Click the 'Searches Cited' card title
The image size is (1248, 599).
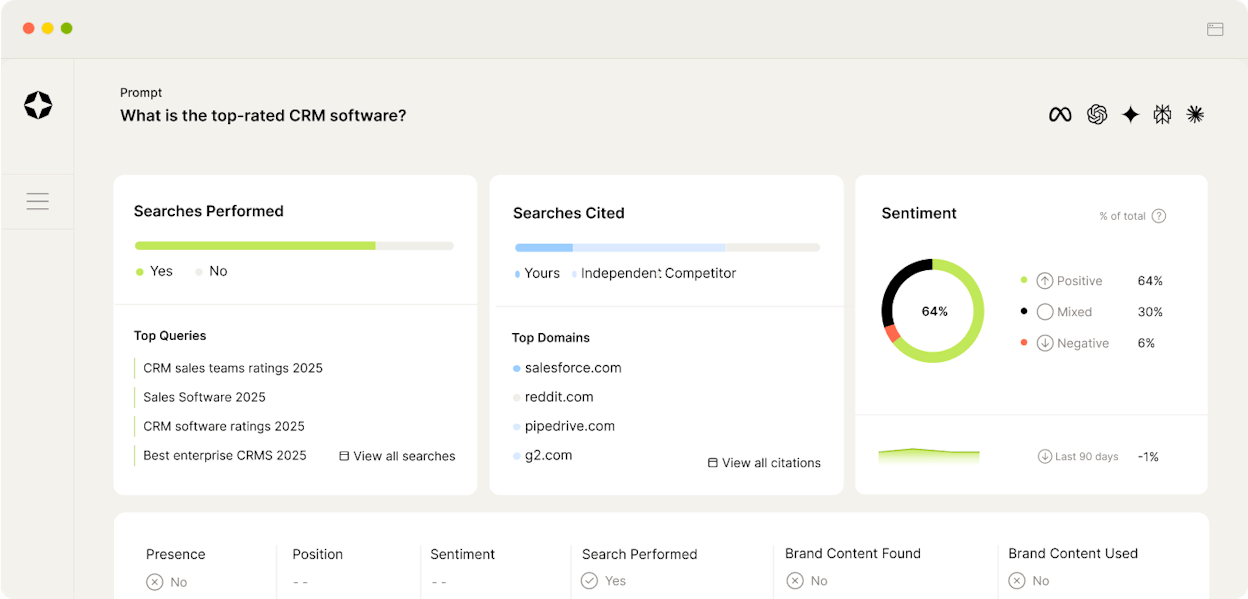(569, 213)
